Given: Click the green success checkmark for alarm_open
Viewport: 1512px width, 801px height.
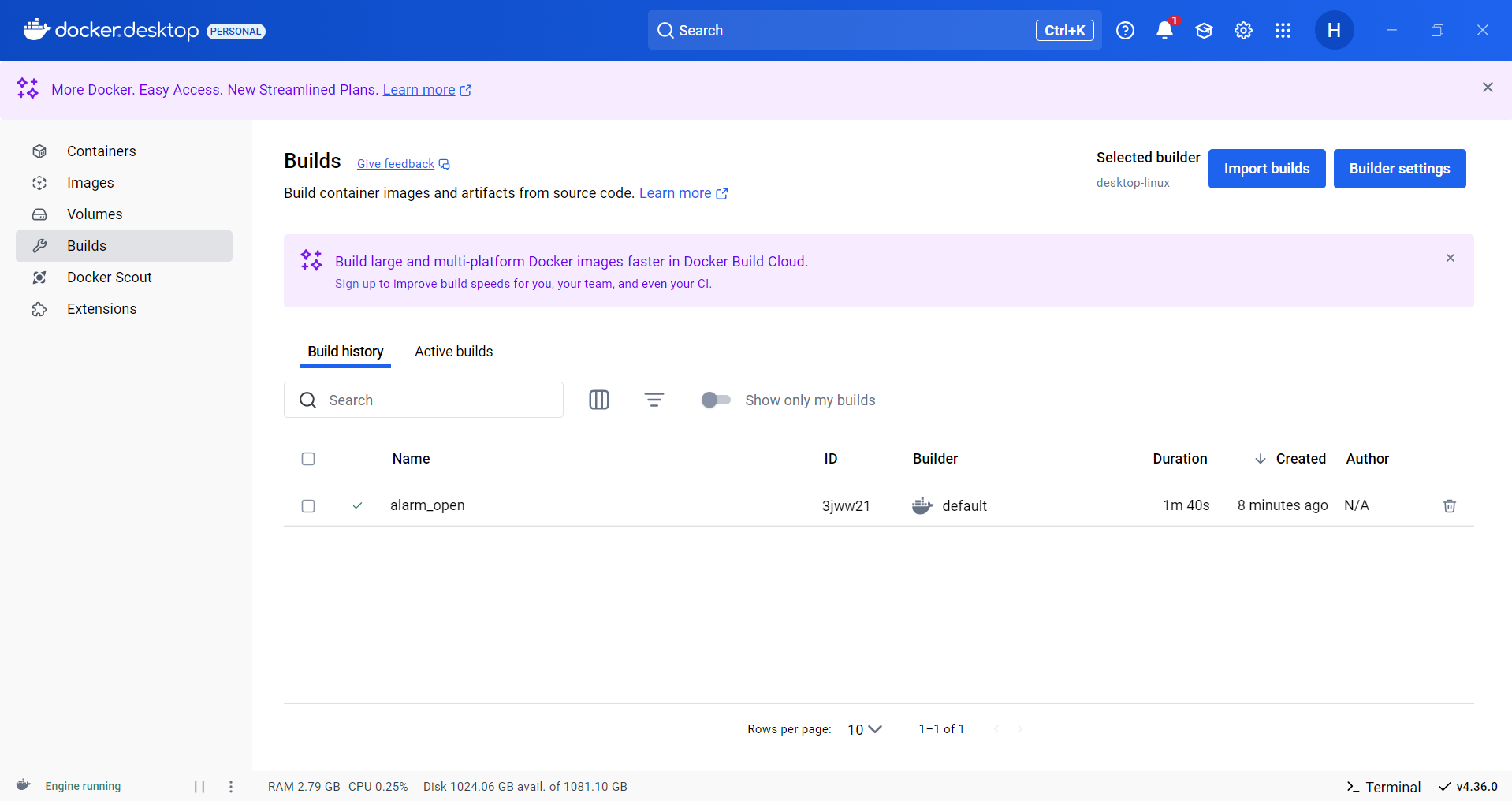Looking at the screenshot, I should click(357, 505).
